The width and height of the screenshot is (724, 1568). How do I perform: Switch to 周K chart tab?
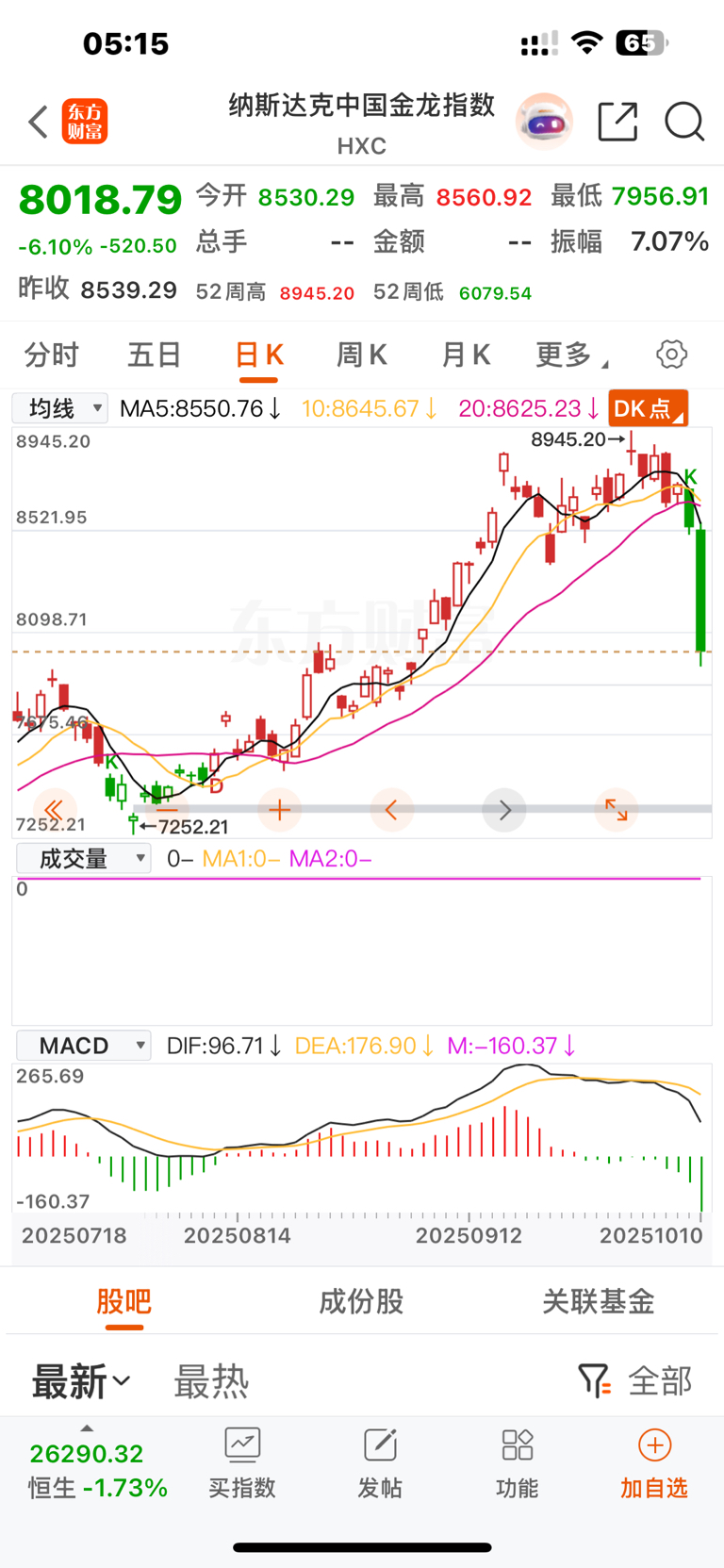click(x=362, y=355)
